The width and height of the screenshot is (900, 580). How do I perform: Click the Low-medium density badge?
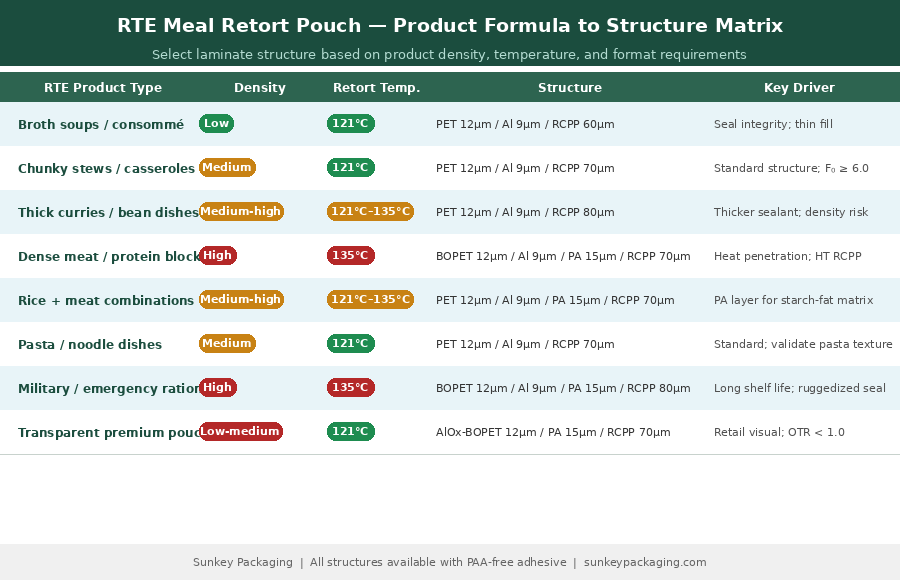pos(240,432)
